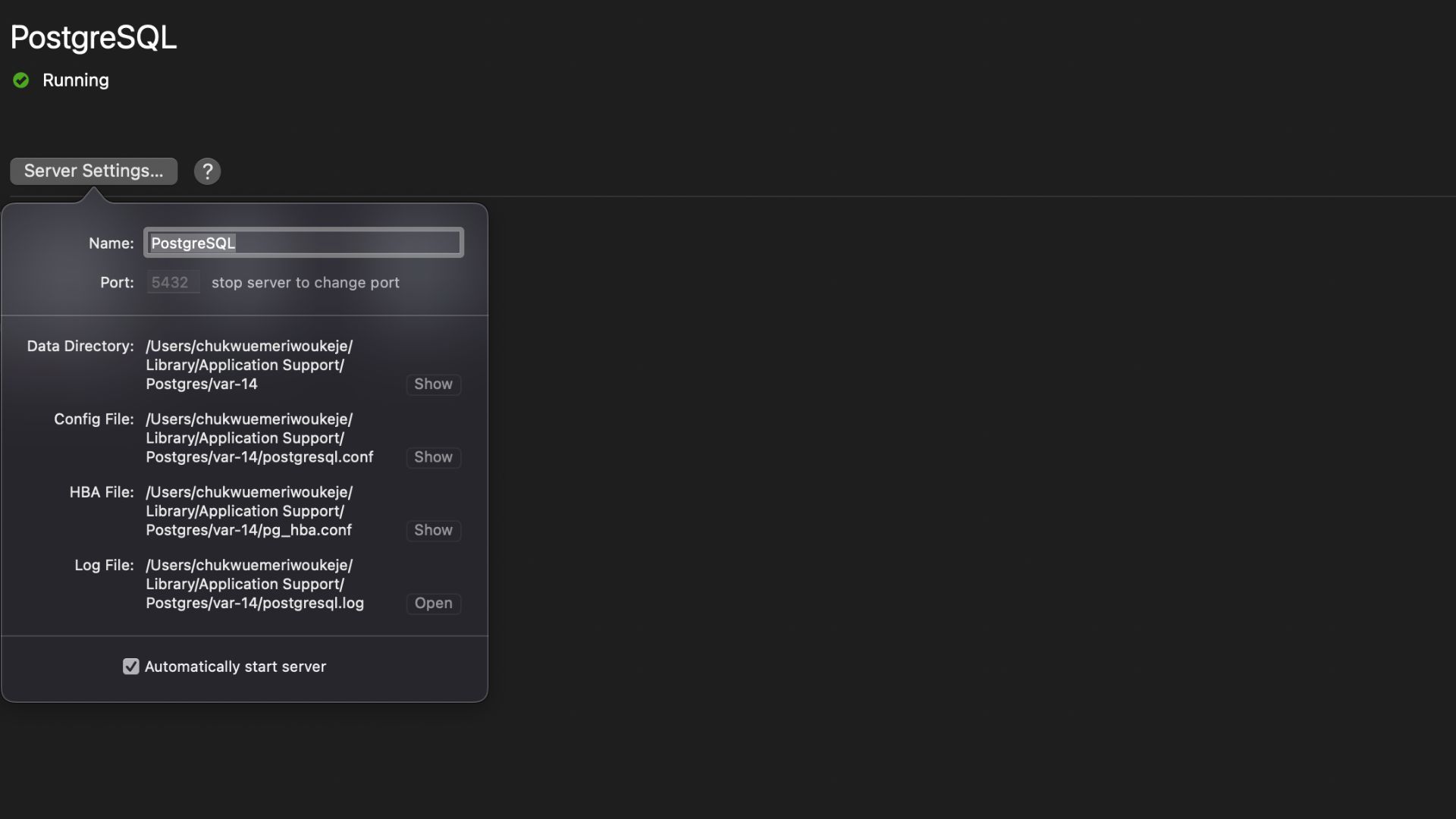
Task: Toggle Automatically start server checkbox
Action: pos(130,665)
